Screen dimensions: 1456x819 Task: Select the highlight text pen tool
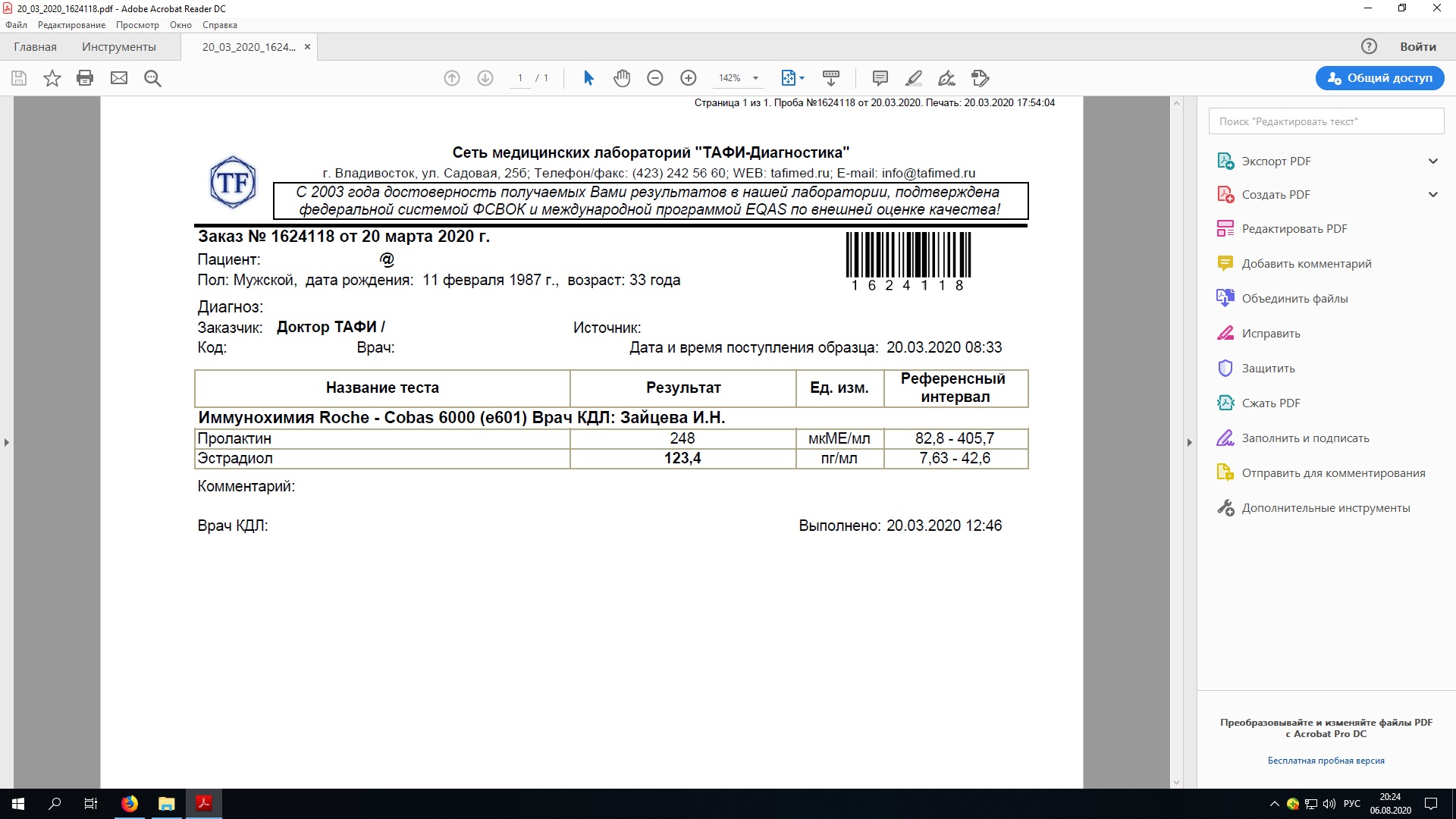coord(914,78)
